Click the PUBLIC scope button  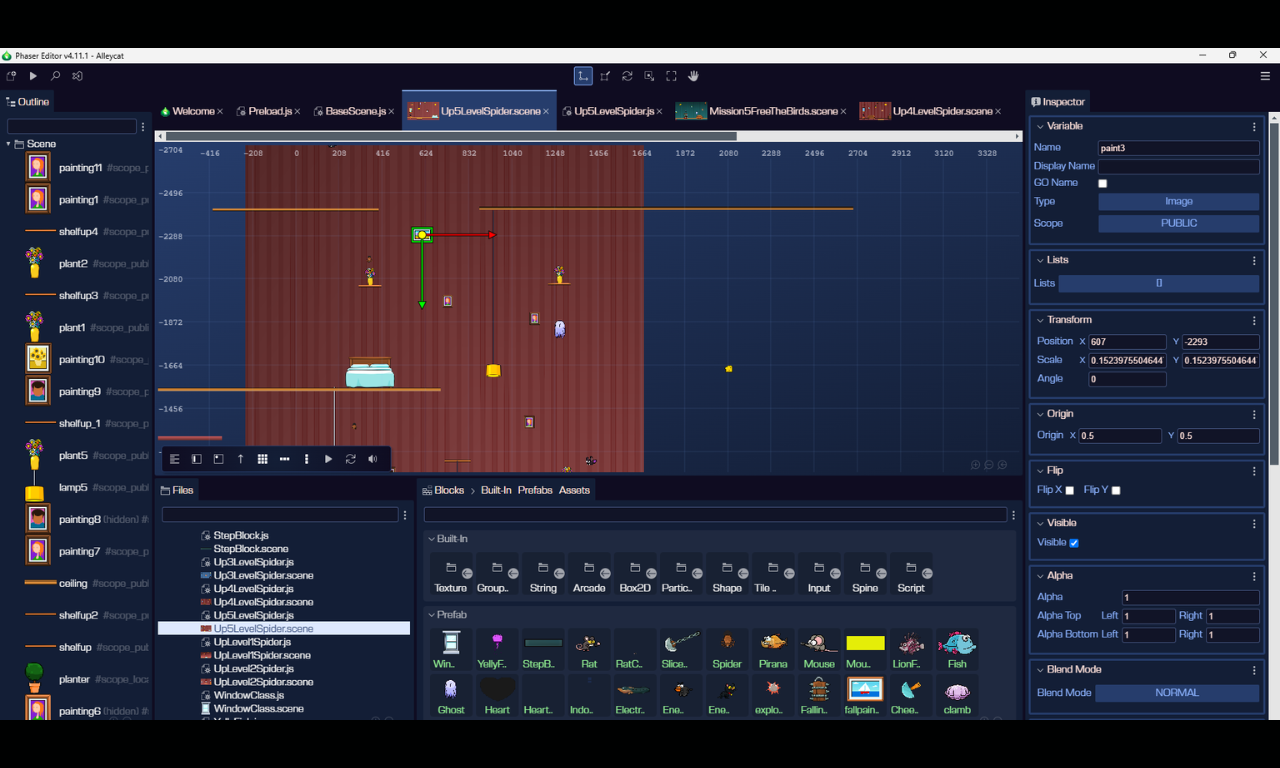click(x=1178, y=223)
